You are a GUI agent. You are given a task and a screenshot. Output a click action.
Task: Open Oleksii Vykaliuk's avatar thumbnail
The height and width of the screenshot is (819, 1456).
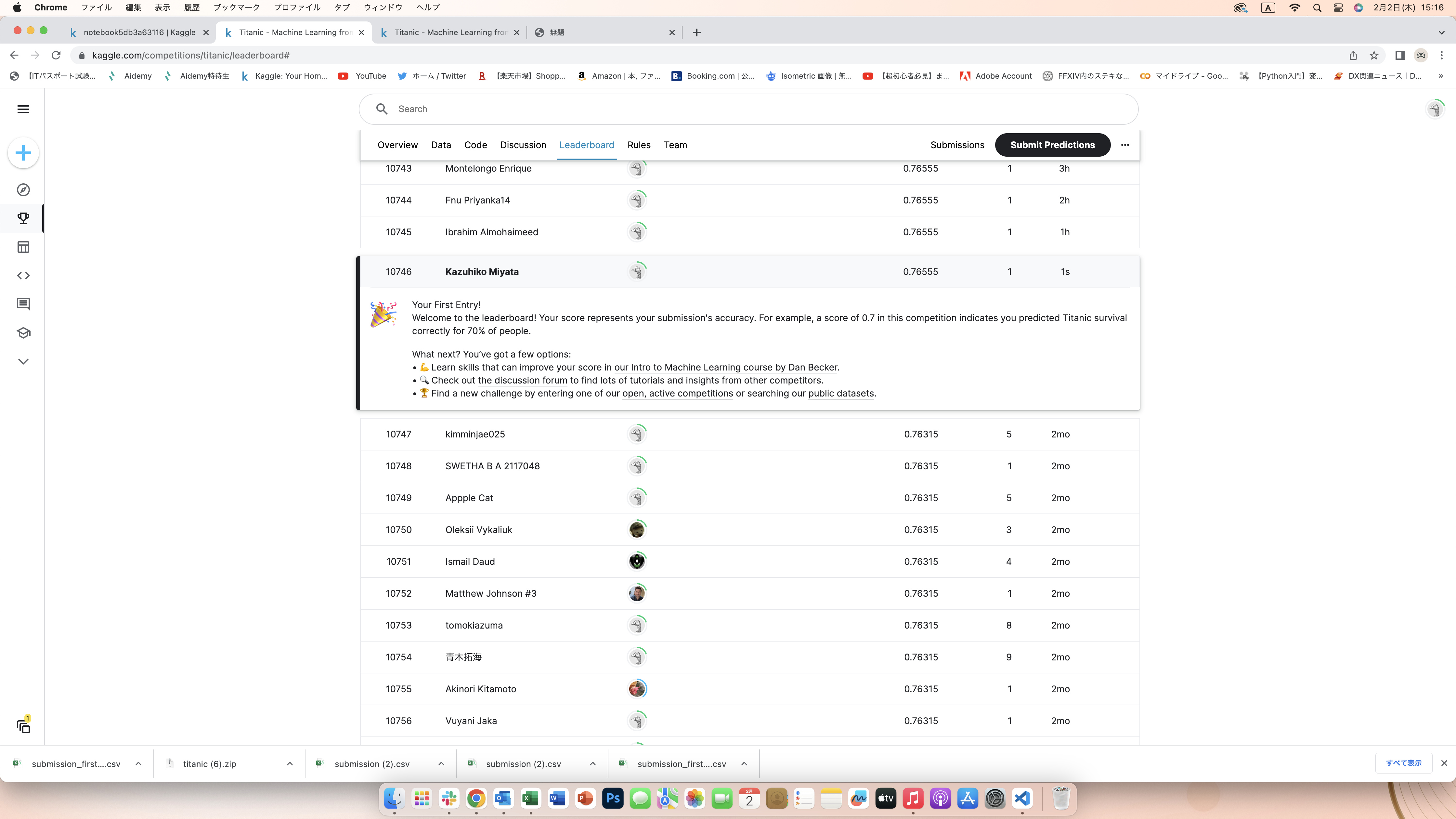click(636, 530)
